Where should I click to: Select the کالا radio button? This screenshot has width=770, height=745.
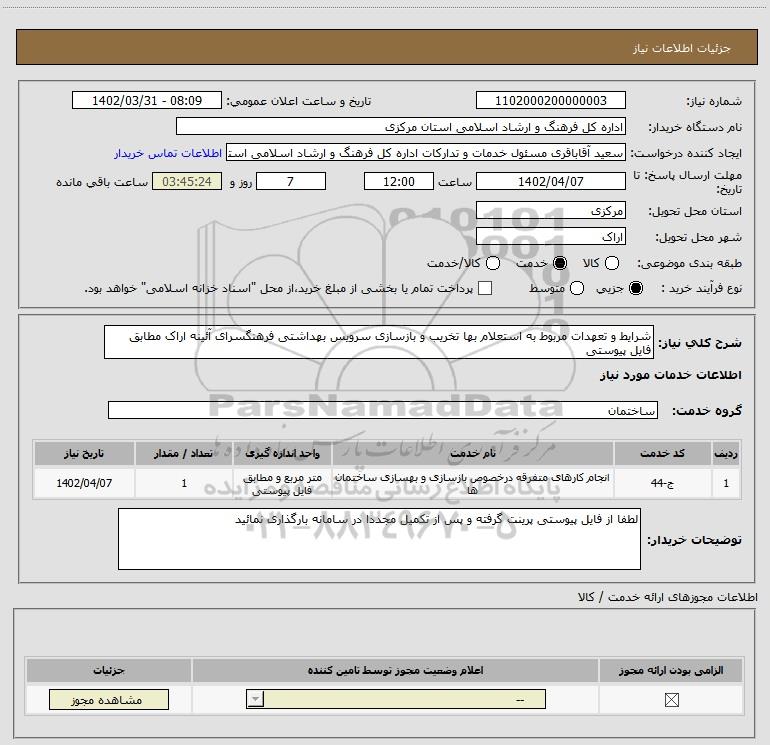pyautogui.click(x=611, y=263)
